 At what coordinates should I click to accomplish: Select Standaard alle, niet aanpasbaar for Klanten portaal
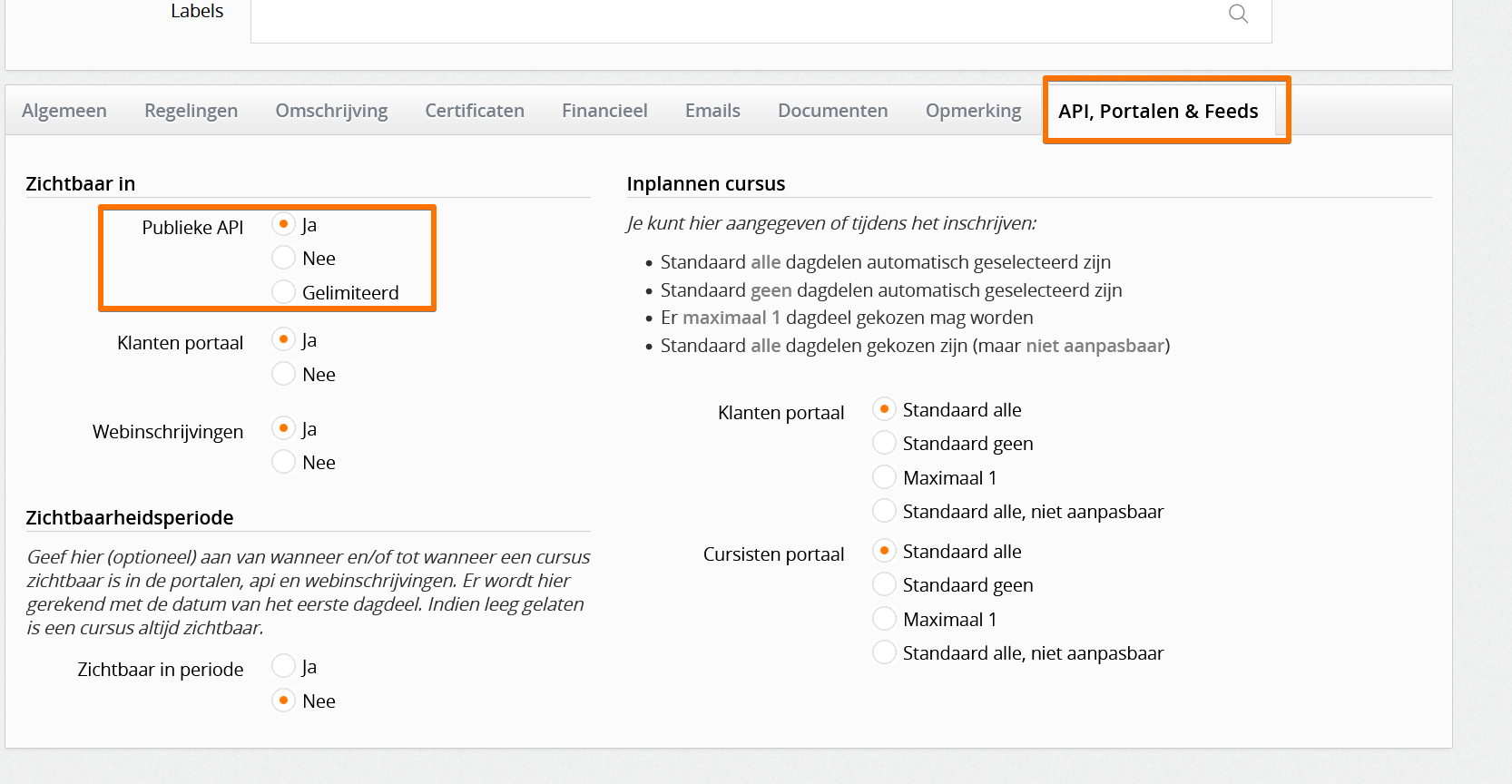coord(884,511)
